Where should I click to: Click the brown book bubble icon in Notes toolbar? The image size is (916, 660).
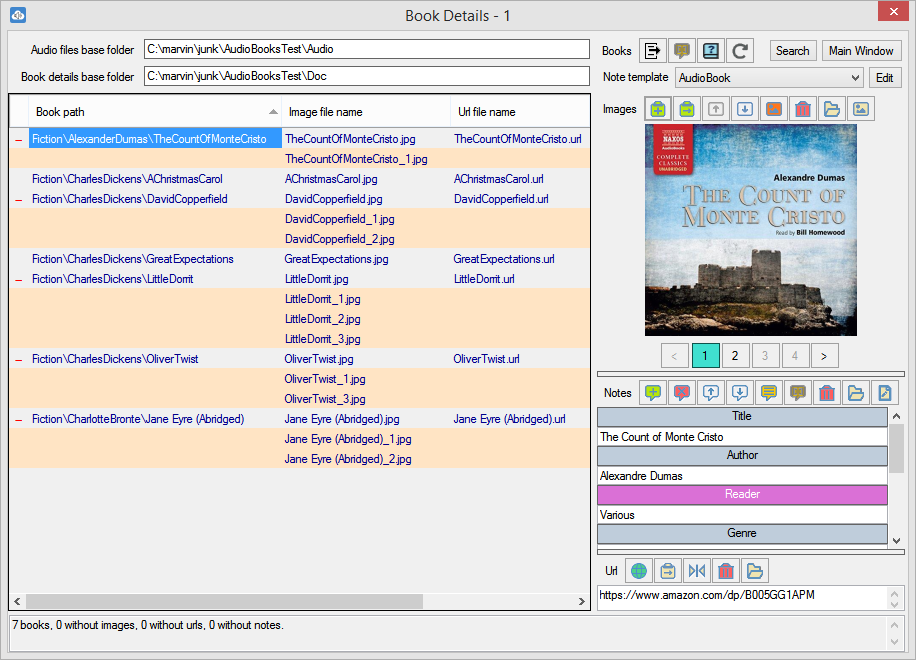point(798,392)
